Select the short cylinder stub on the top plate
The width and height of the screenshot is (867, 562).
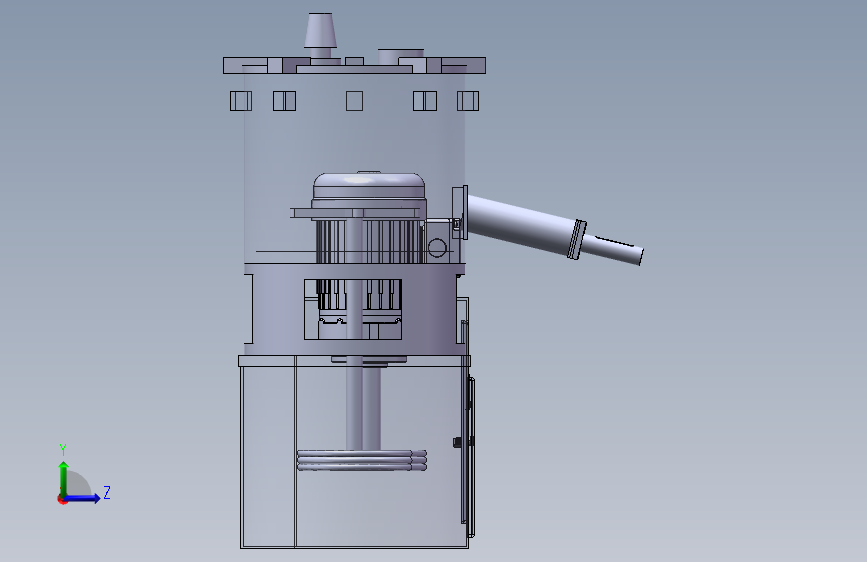(401, 55)
